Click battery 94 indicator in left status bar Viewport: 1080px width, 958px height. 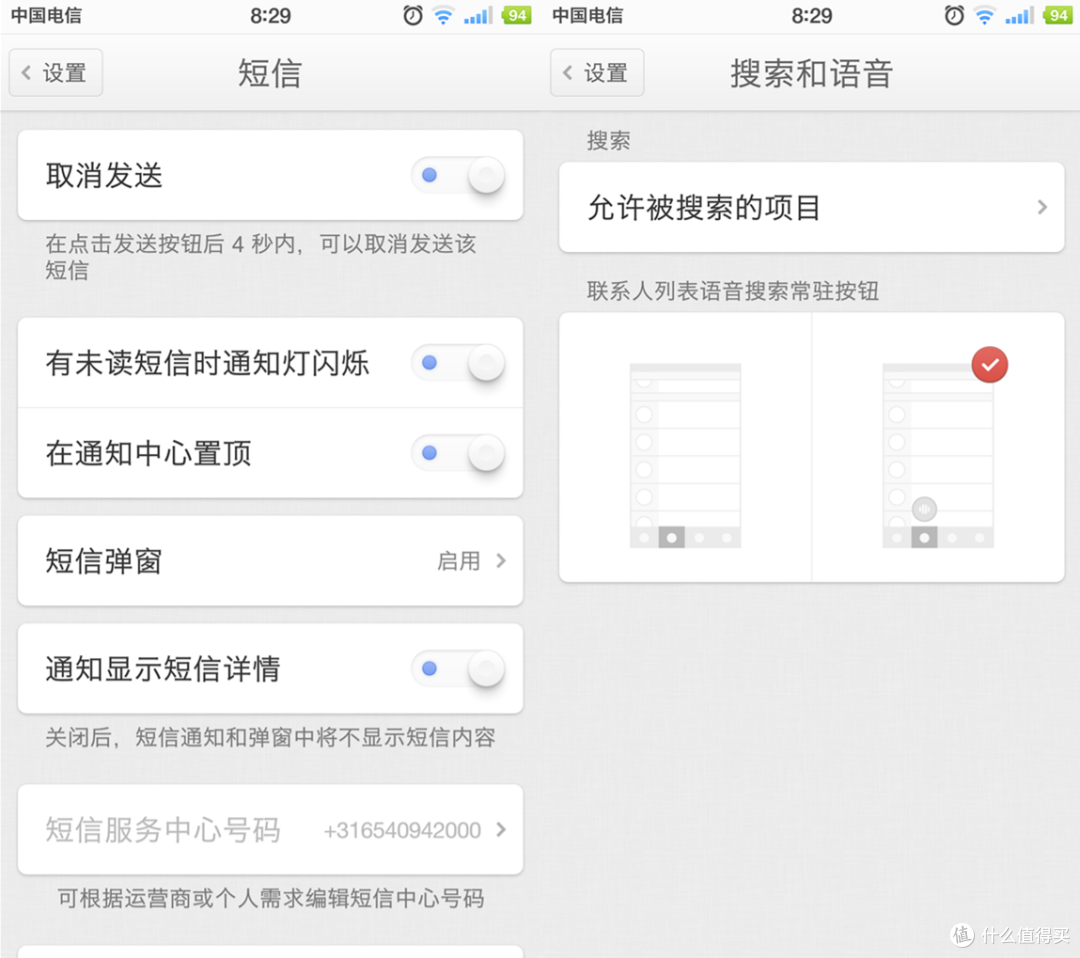click(517, 15)
